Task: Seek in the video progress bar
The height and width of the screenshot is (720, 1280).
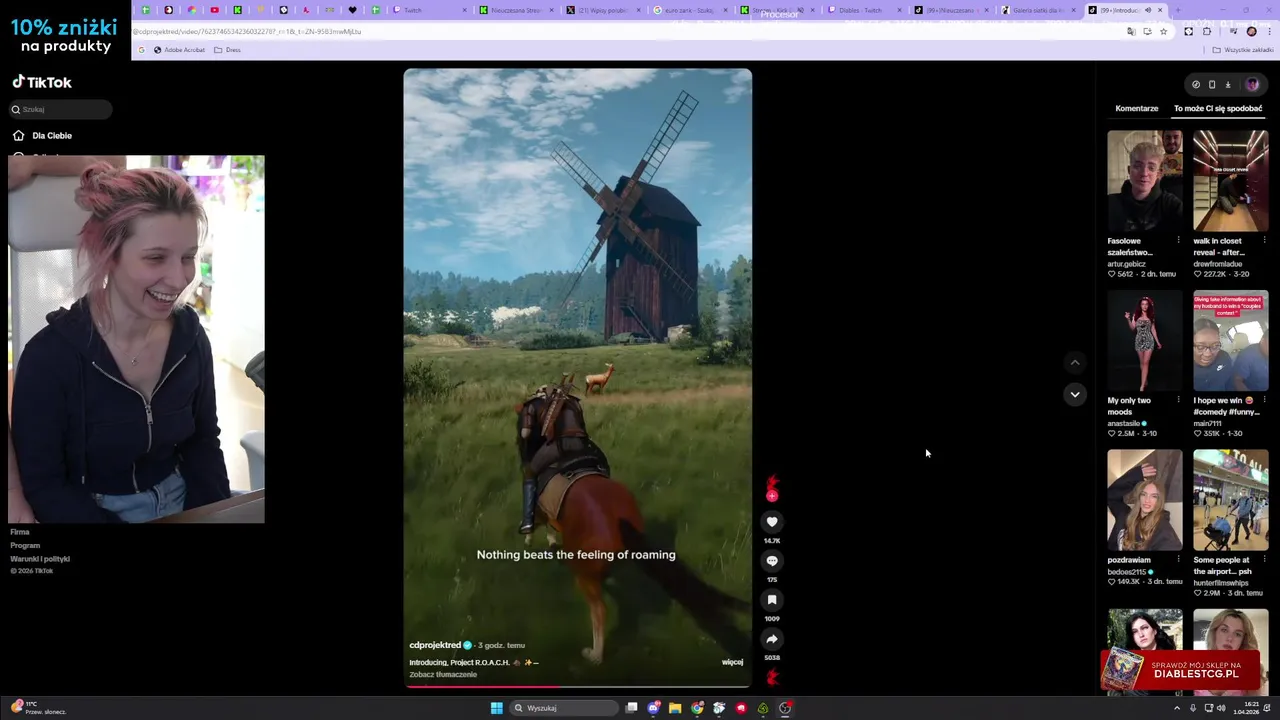Action: 578,686
